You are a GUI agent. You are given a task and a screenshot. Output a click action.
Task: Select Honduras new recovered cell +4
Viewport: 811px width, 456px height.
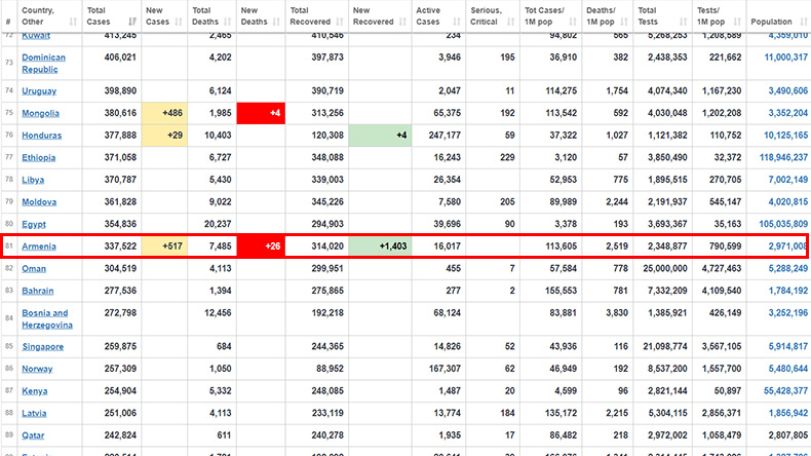380,135
